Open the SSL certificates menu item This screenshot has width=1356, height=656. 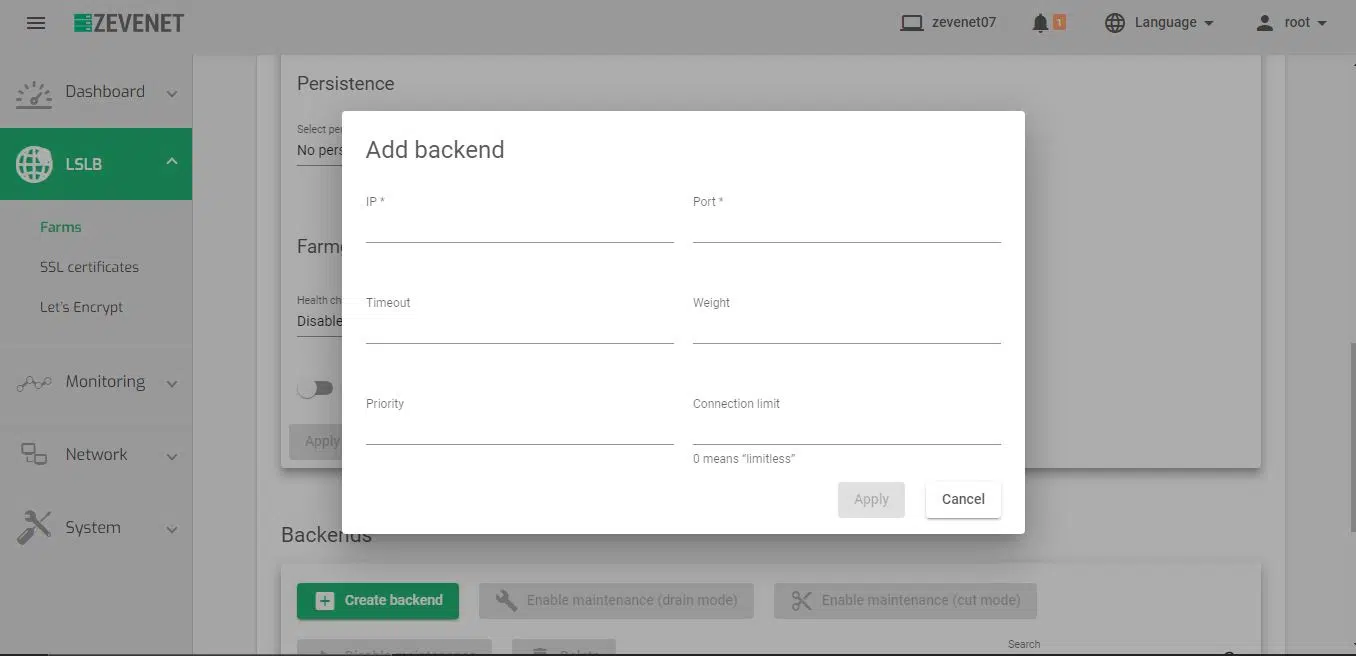click(x=89, y=267)
